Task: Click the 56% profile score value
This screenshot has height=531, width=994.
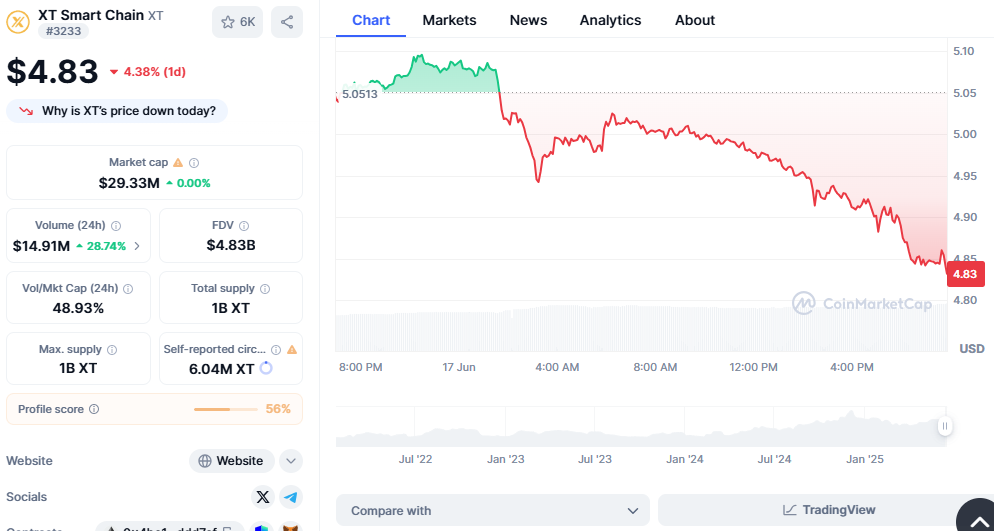Action: [278, 409]
